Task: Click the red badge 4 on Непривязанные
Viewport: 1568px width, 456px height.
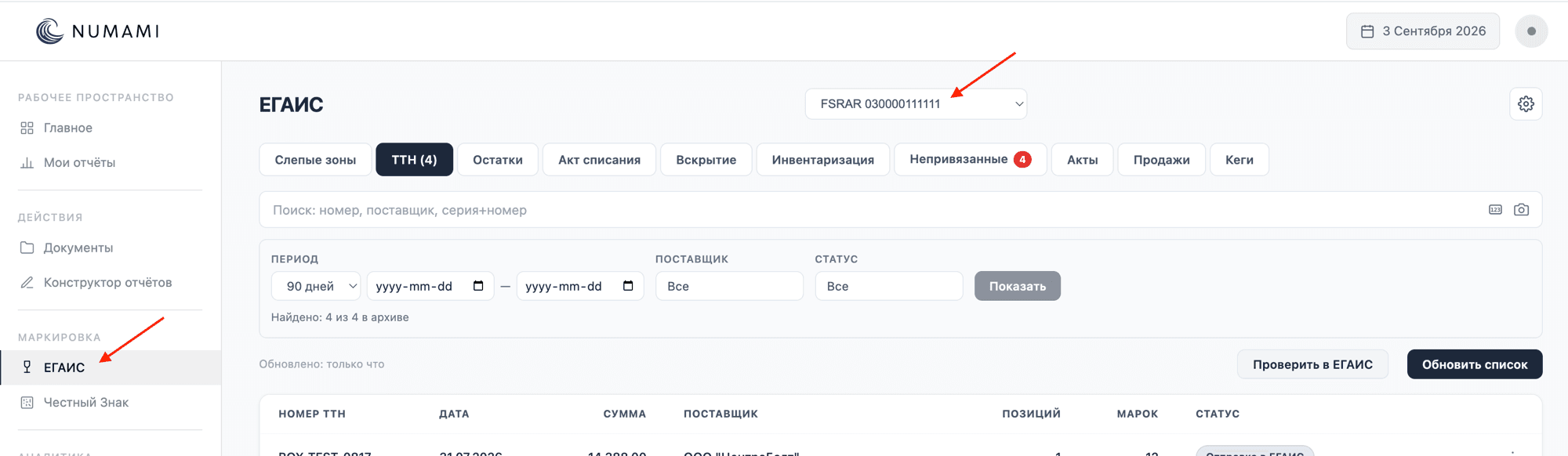Action: (x=1022, y=159)
